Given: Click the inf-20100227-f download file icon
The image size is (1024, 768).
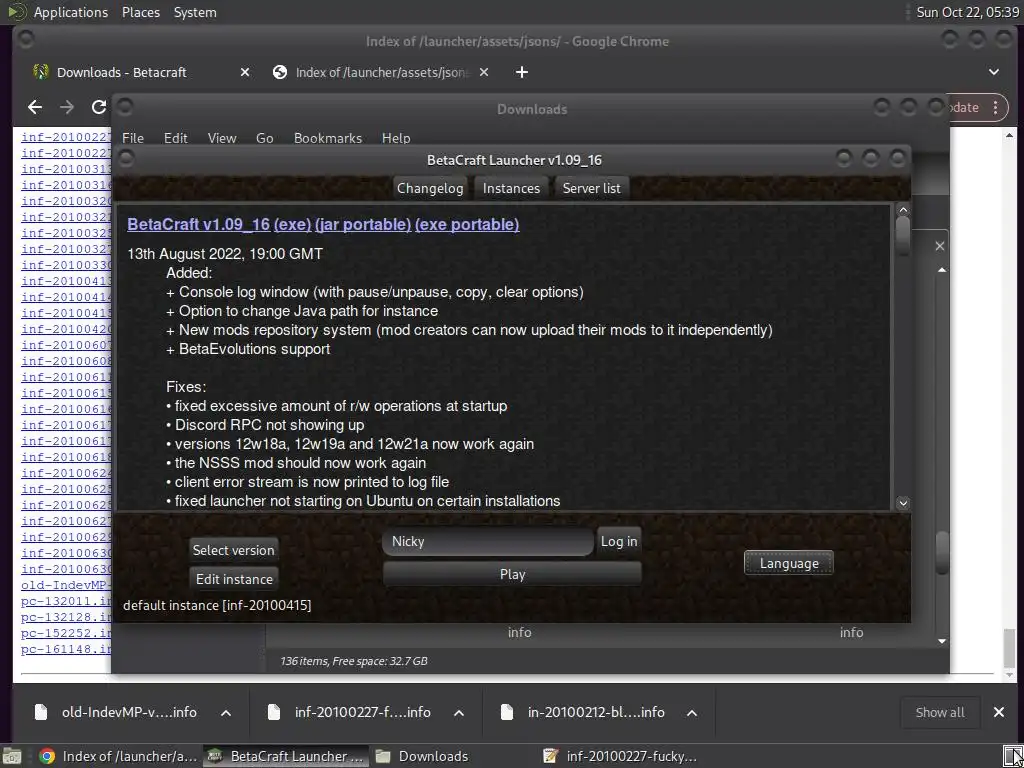Looking at the screenshot, I should tap(274, 712).
